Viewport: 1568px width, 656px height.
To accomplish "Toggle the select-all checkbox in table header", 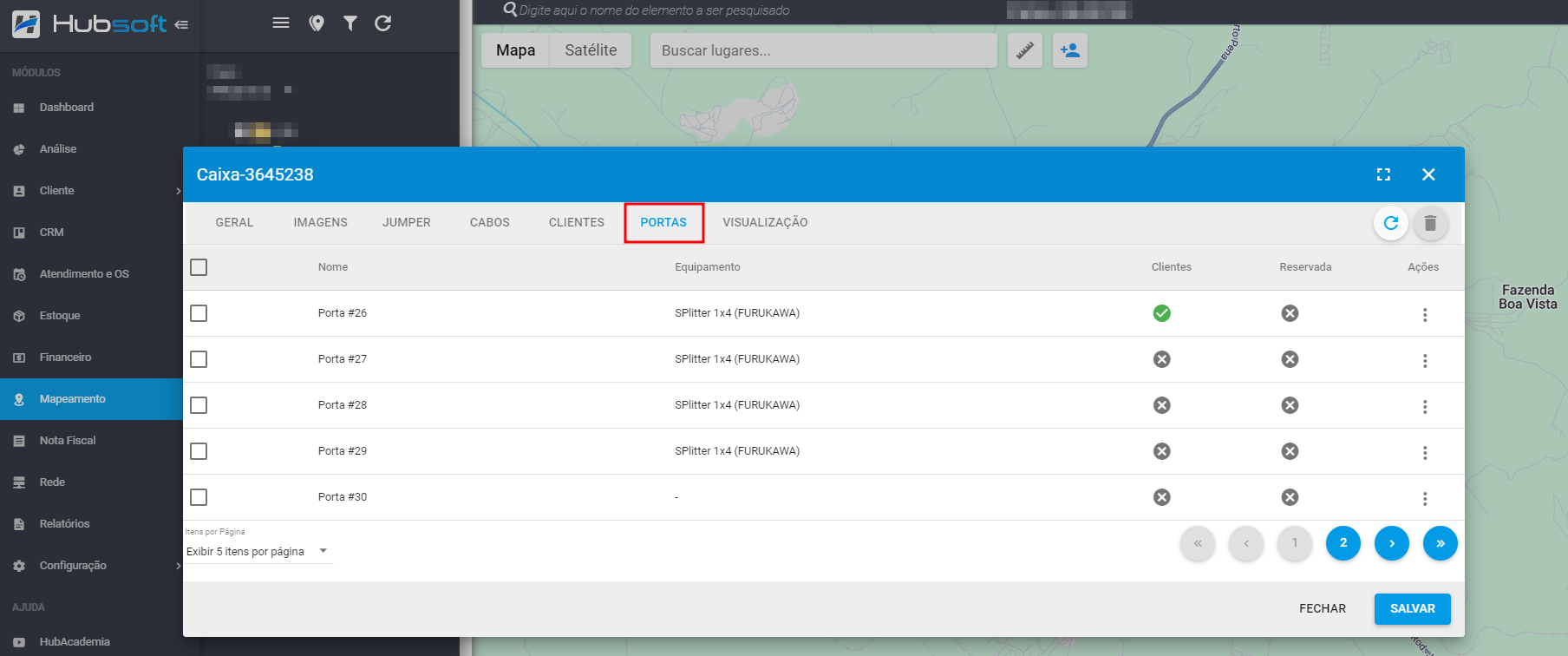I will pyautogui.click(x=199, y=267).
